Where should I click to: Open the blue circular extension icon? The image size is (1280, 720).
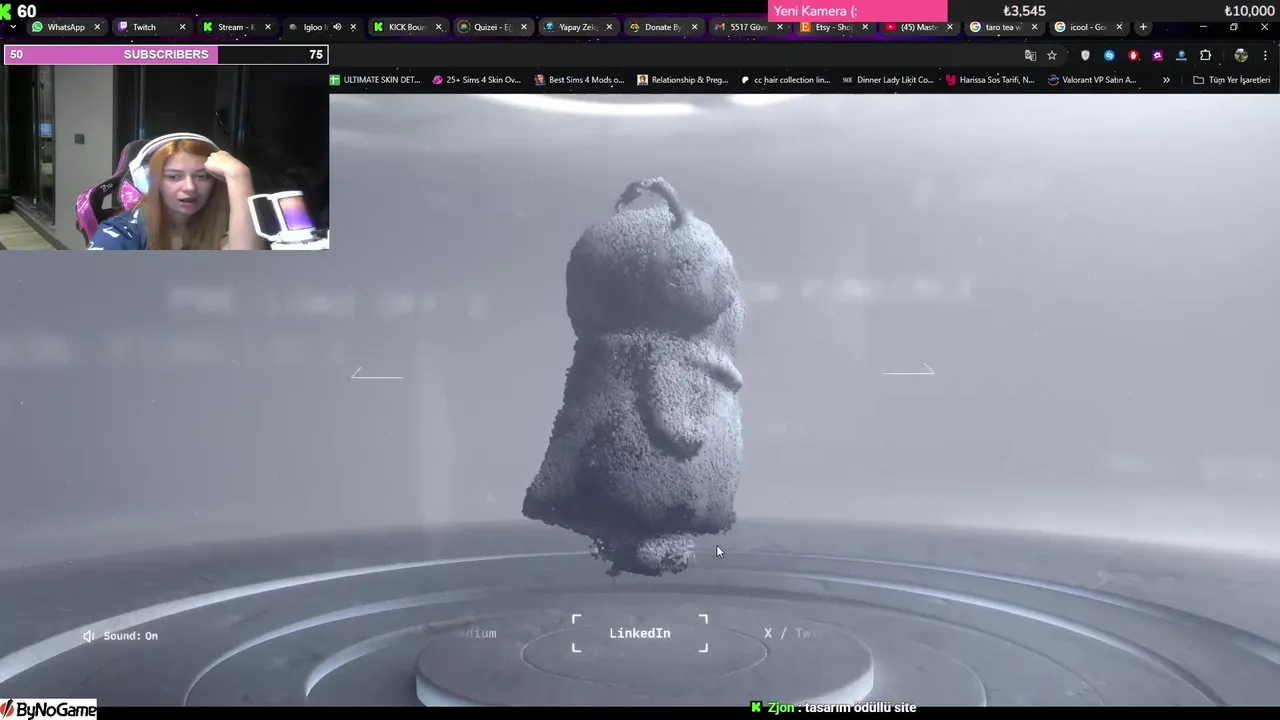click(1109, 55)
